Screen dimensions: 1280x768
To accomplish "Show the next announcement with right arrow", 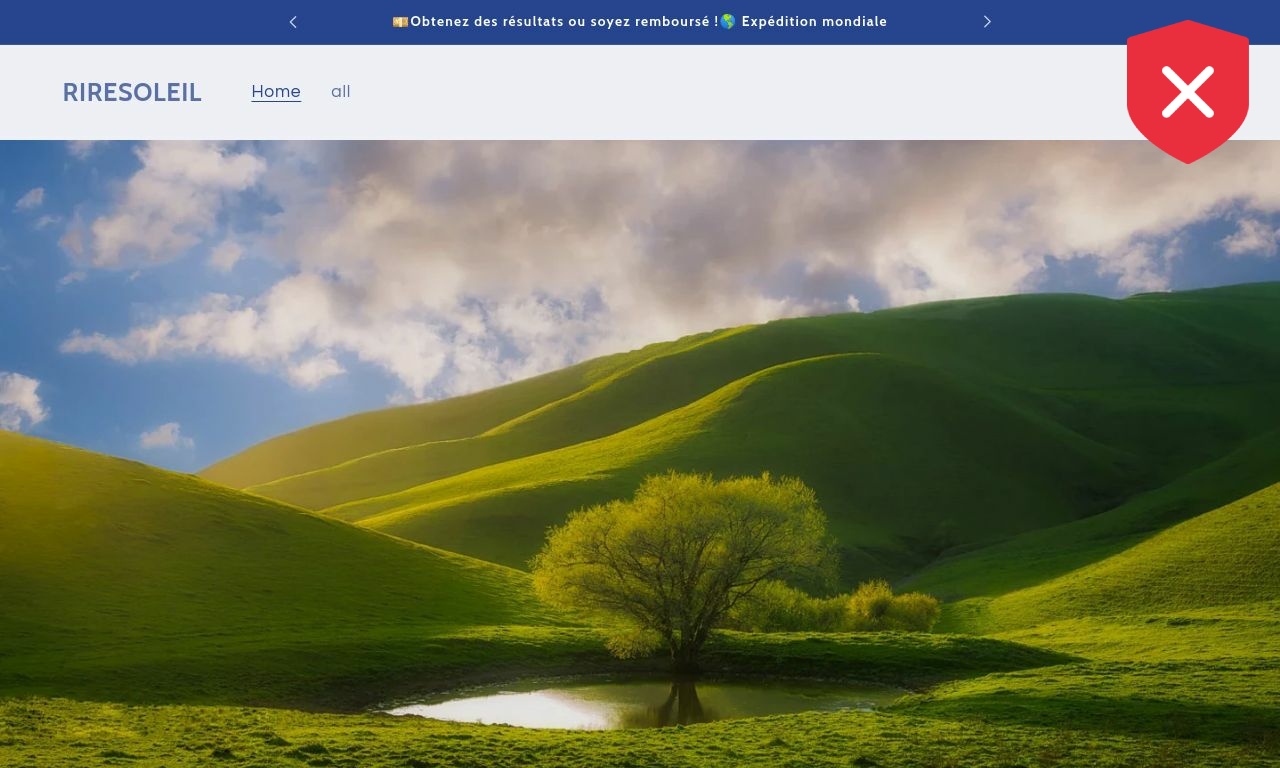I will click(x=987, y=22).
